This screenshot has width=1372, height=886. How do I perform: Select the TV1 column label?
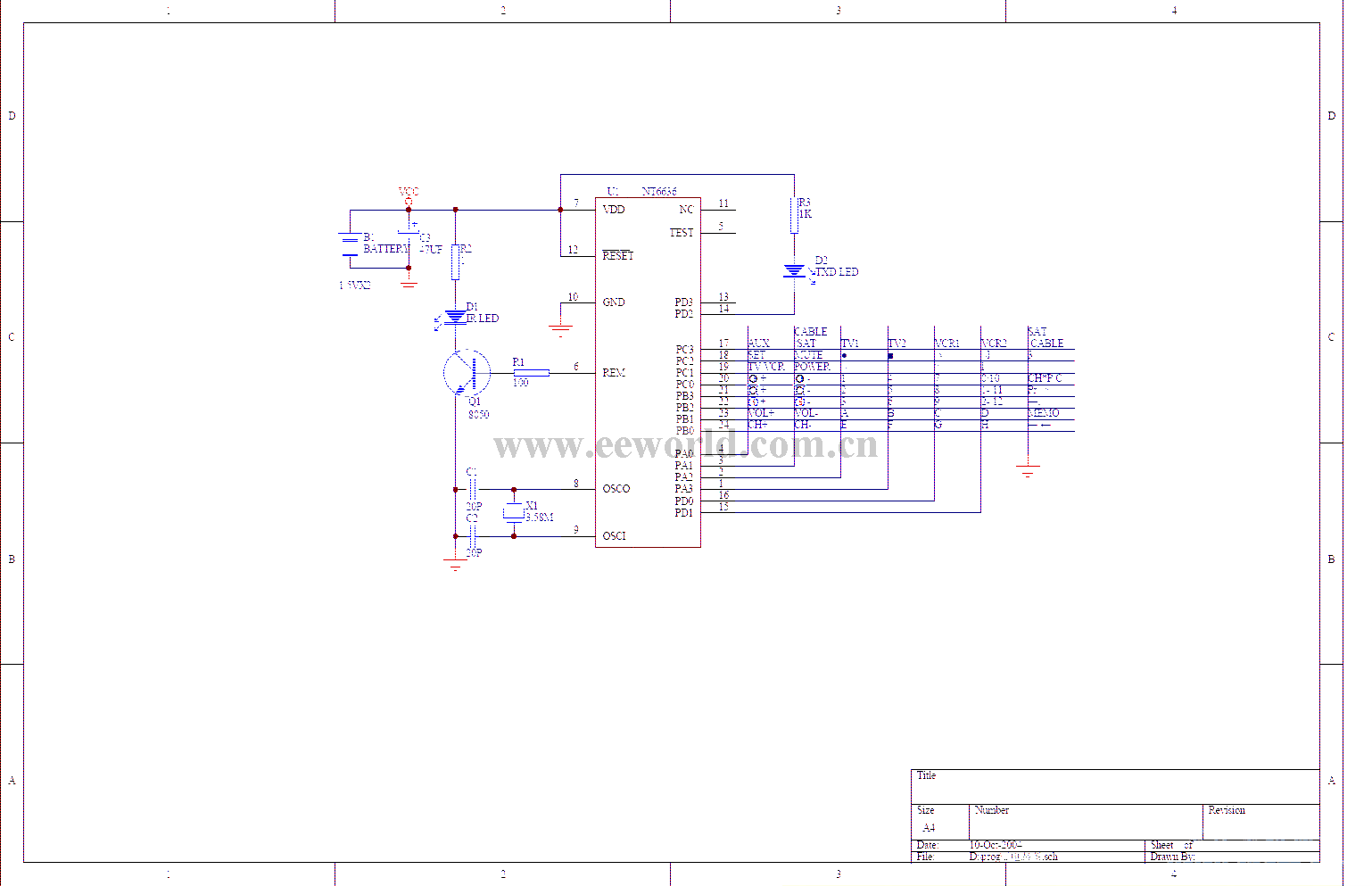tap(850, 344)
